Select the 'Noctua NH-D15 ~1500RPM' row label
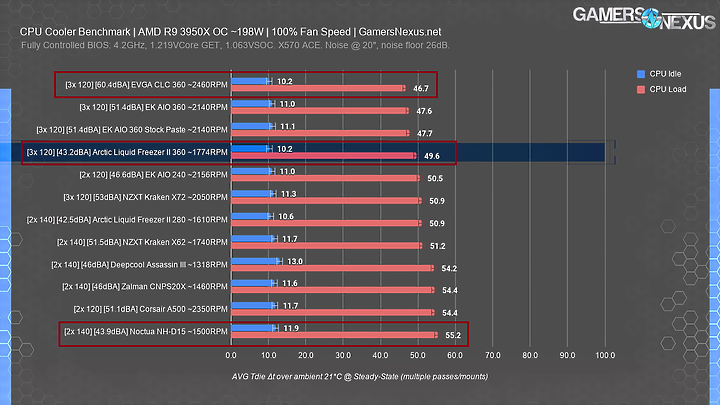This screenshot has height=405, width=720. 146,332
